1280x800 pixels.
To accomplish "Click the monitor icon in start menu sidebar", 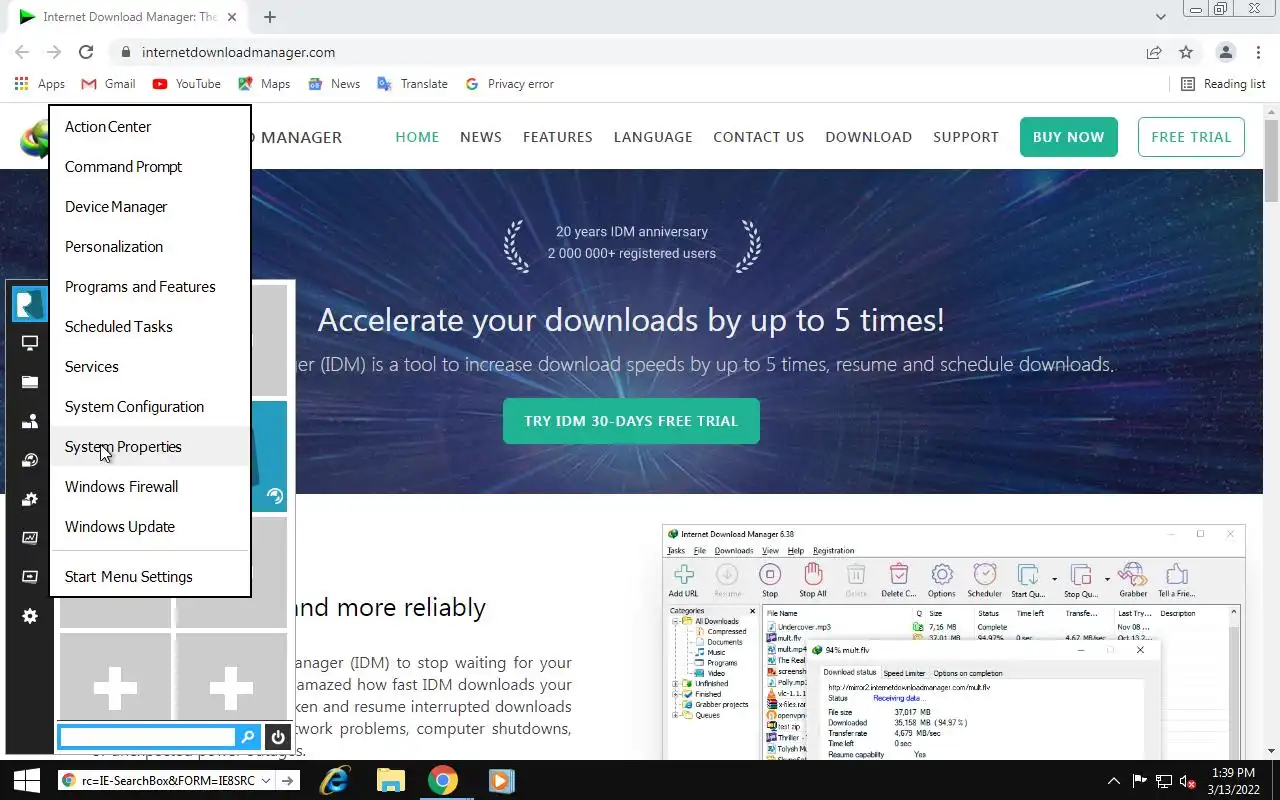I will click(x=30, y=343).
